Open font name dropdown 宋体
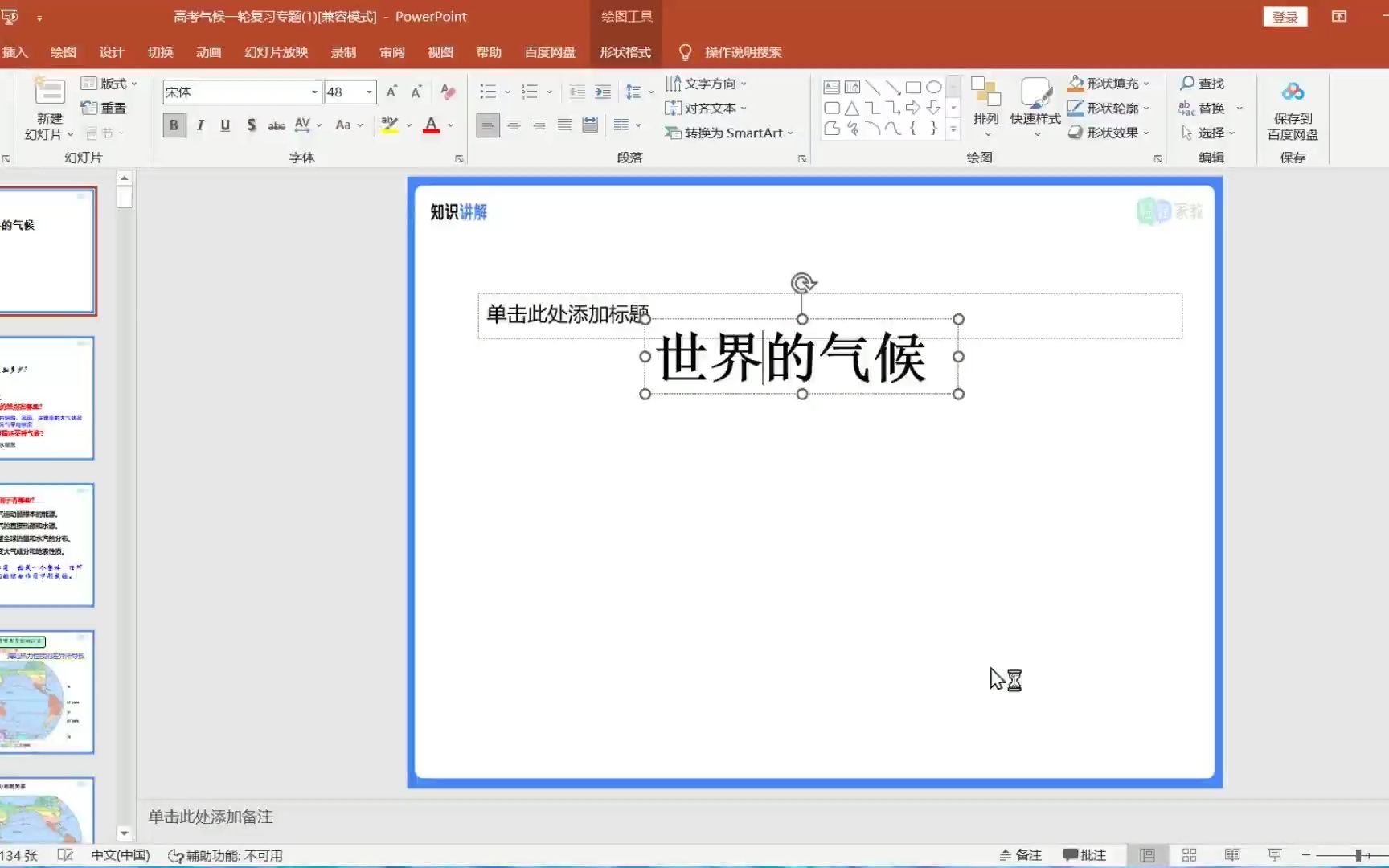This screenshot has width=1389, height=868. [314, 92]
